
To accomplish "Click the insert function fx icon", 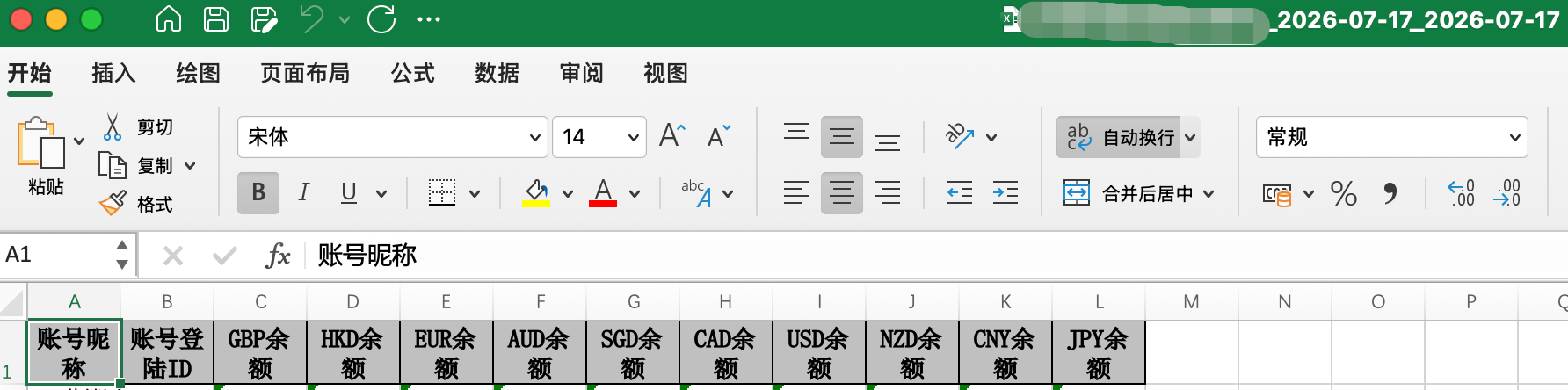I will 278,256.
